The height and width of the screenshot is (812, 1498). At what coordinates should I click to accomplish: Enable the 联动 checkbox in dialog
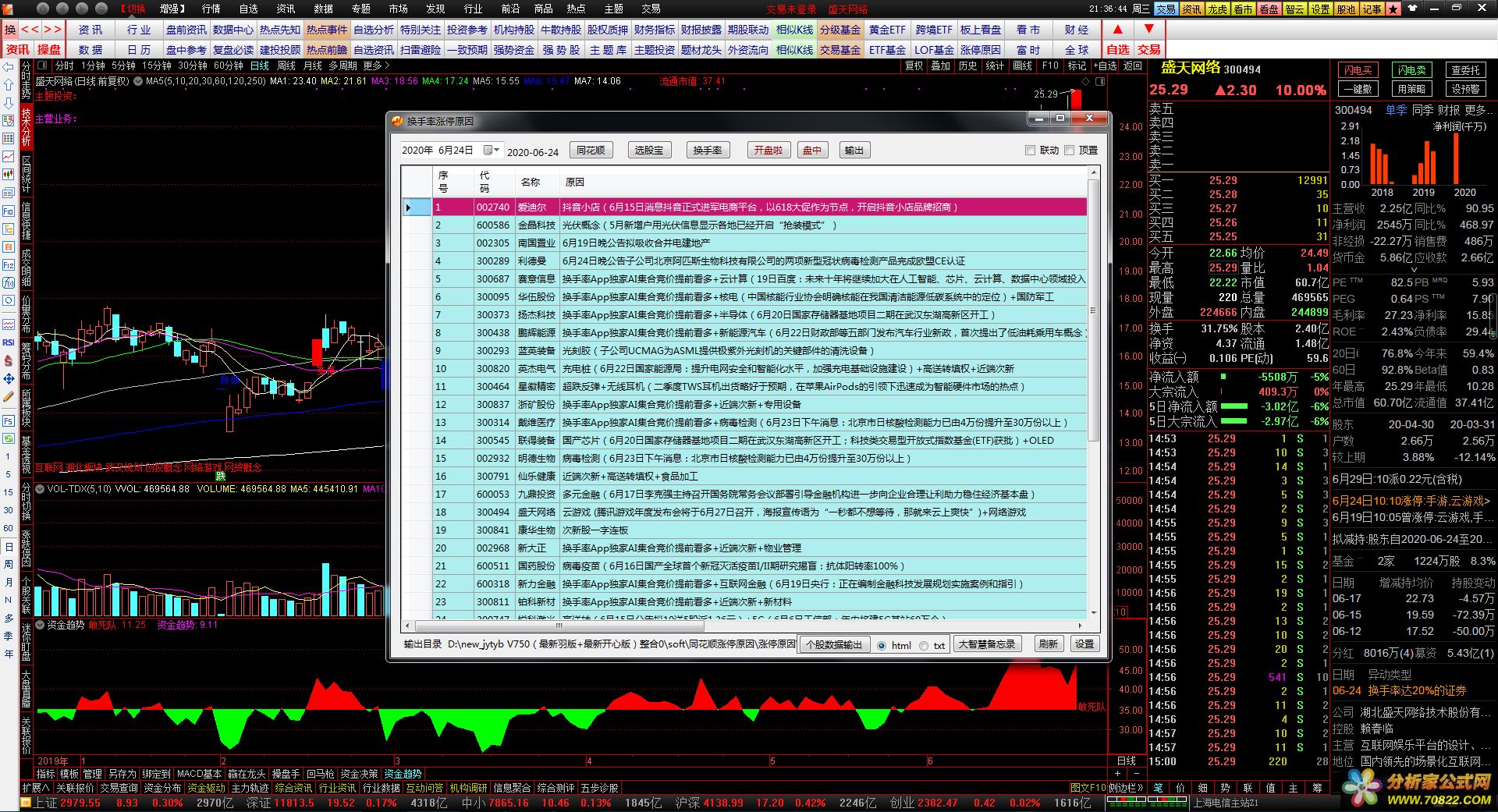[1030, 151]
